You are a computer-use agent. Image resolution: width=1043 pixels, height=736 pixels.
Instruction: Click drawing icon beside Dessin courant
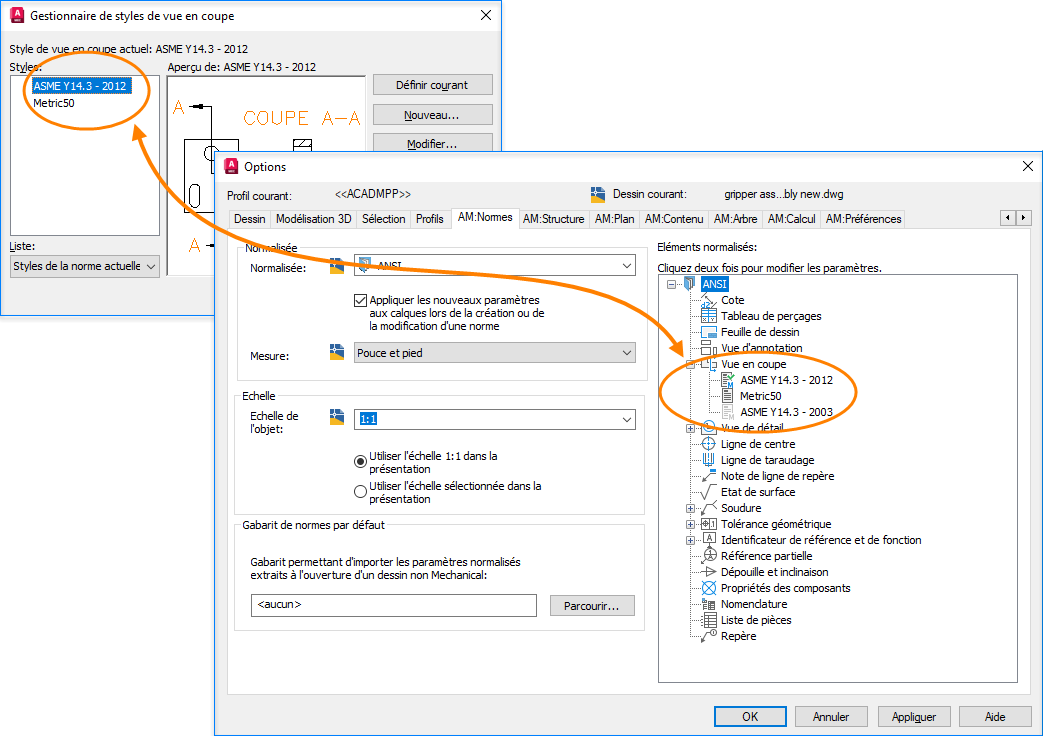(597, 194)
